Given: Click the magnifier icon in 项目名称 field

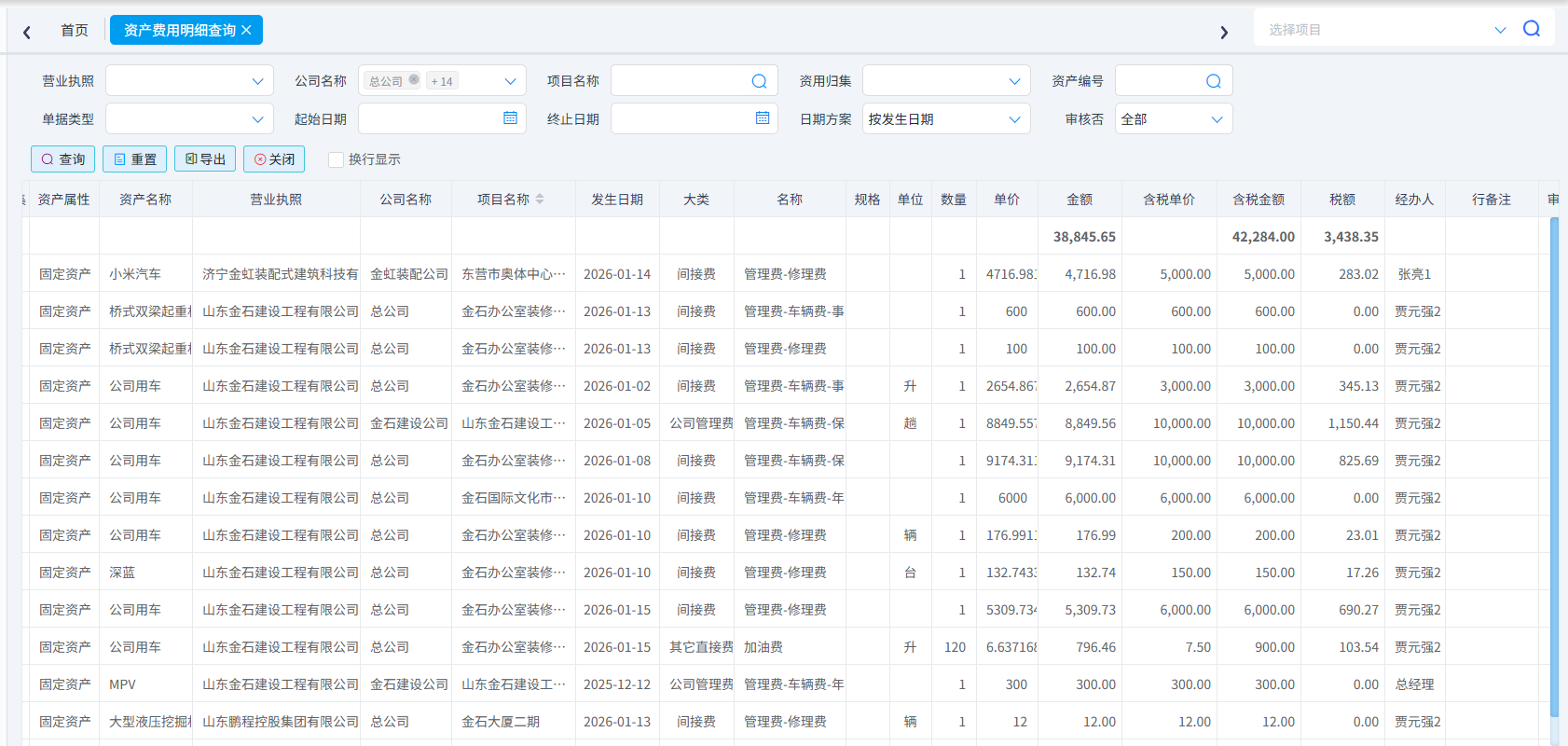Looking at the screenshot, I should pyautogui.click(x=759, y=81).
